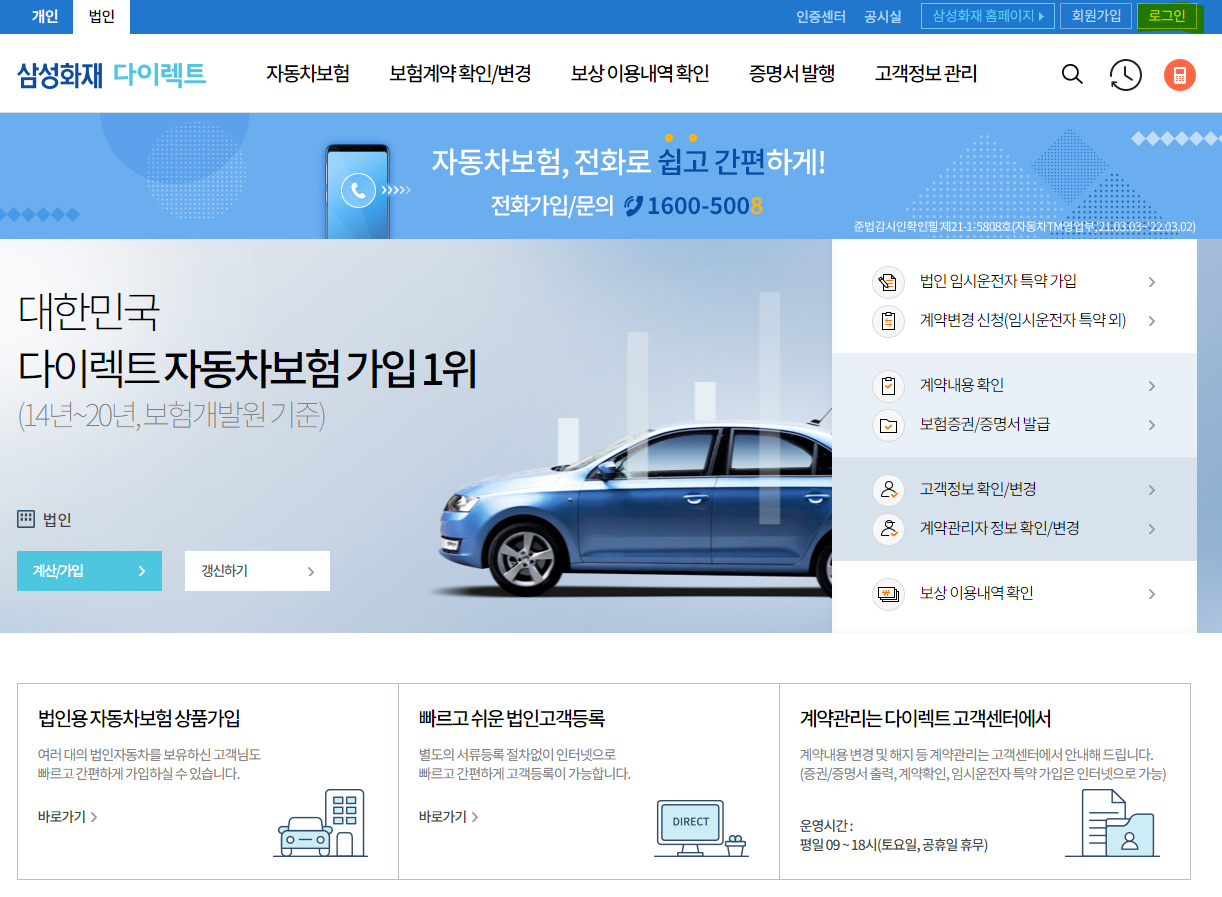Click the 삼성화재 다이렉트 logo

point(111,74)
